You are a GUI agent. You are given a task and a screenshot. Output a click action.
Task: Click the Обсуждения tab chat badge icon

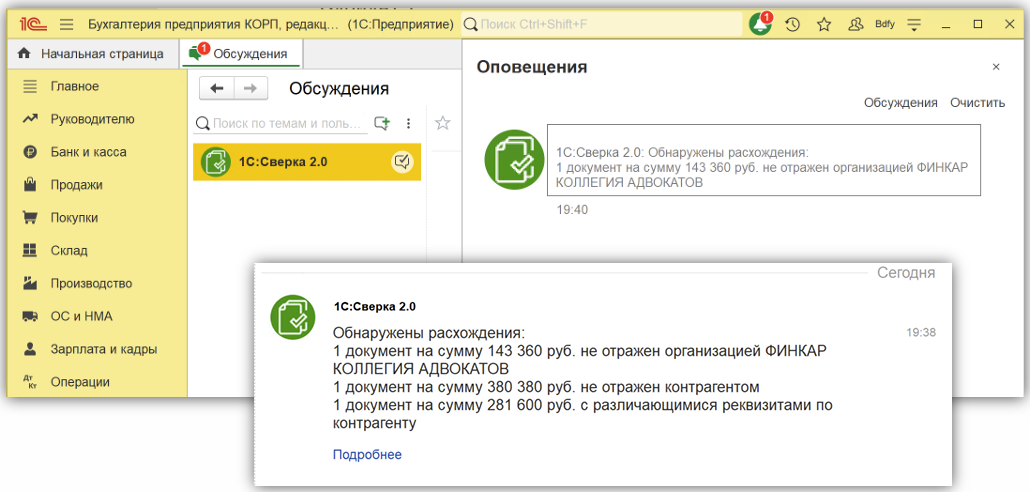[x=198, y=52]
